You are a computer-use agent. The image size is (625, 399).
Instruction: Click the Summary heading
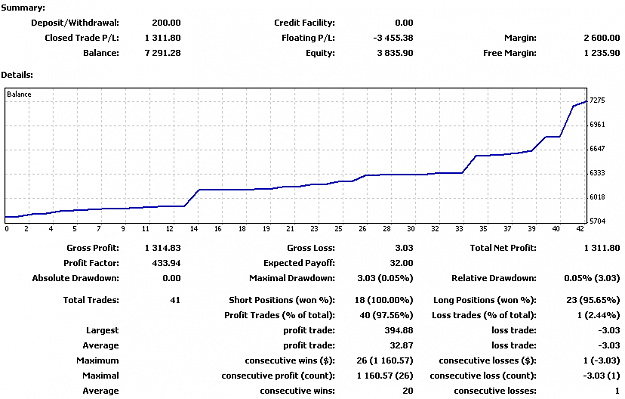point(23,8)
